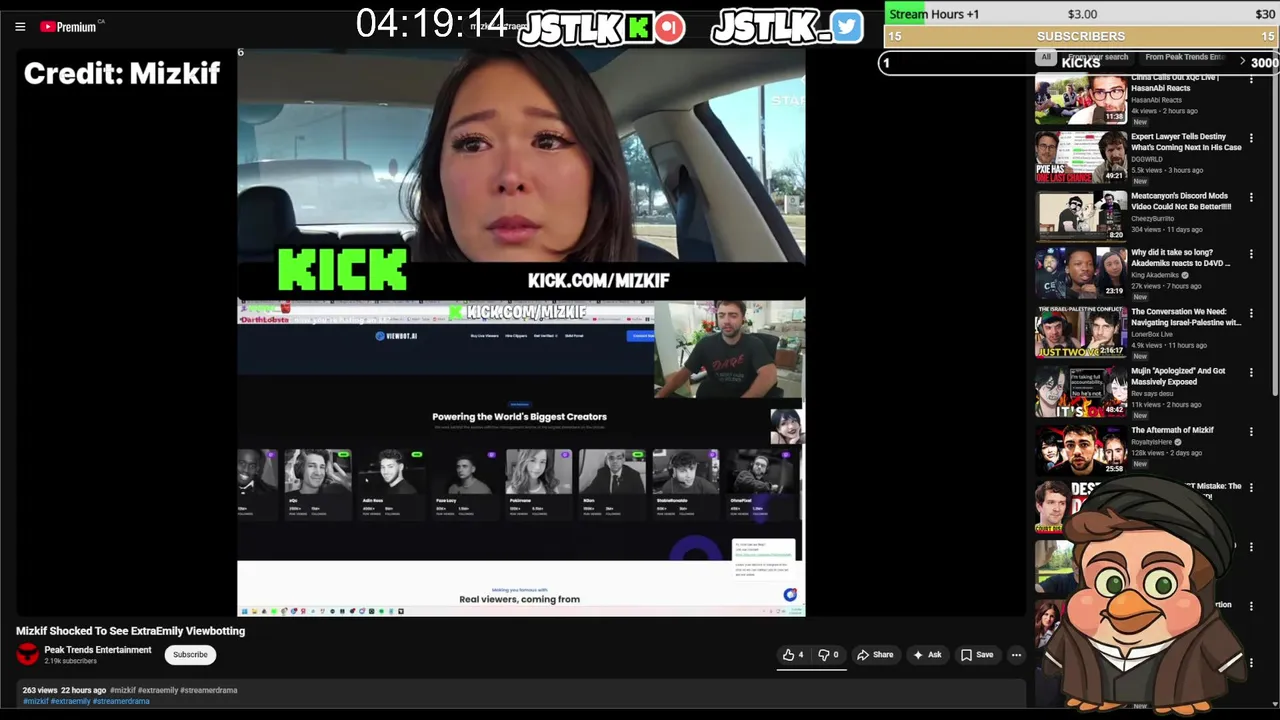Viewport: 1280px width, 720px height.
Task: Click the main video player to pause
Action: (x=521, y=333)
